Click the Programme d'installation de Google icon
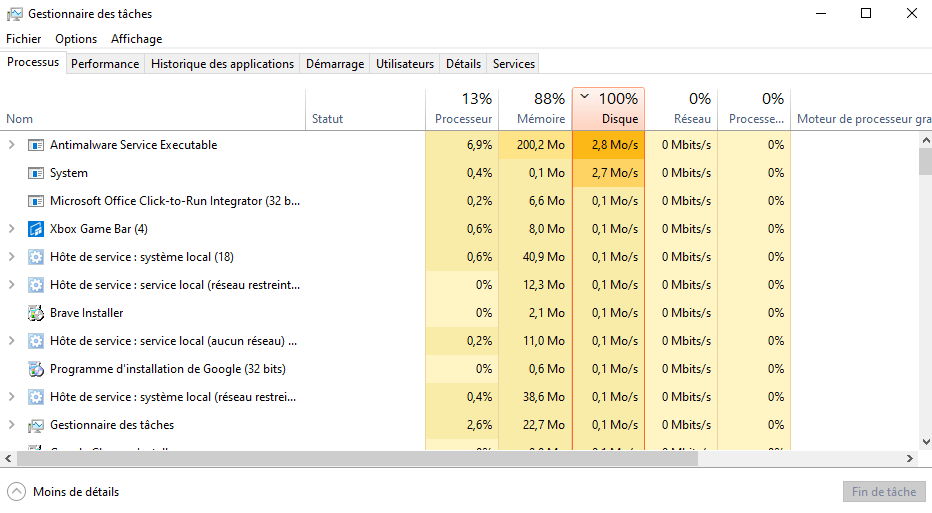This screenshot has height=513, width=932. pos(36,369)
